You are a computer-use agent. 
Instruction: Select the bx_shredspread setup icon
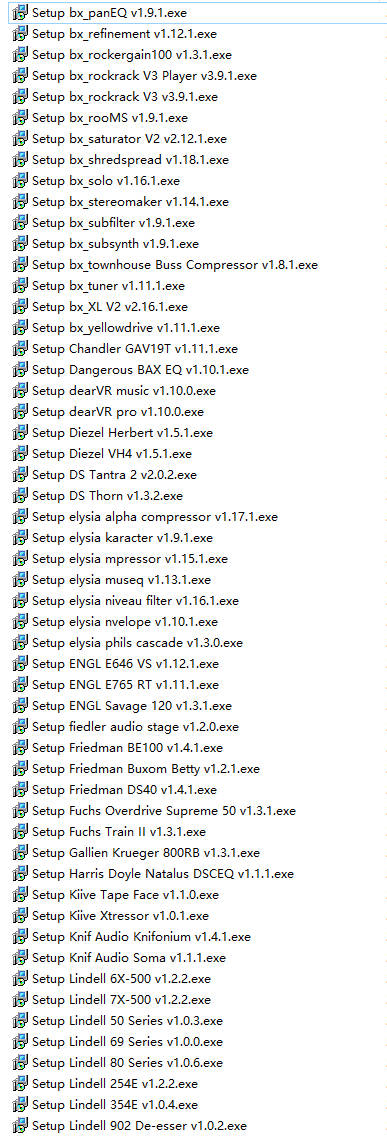click(20, 160)
